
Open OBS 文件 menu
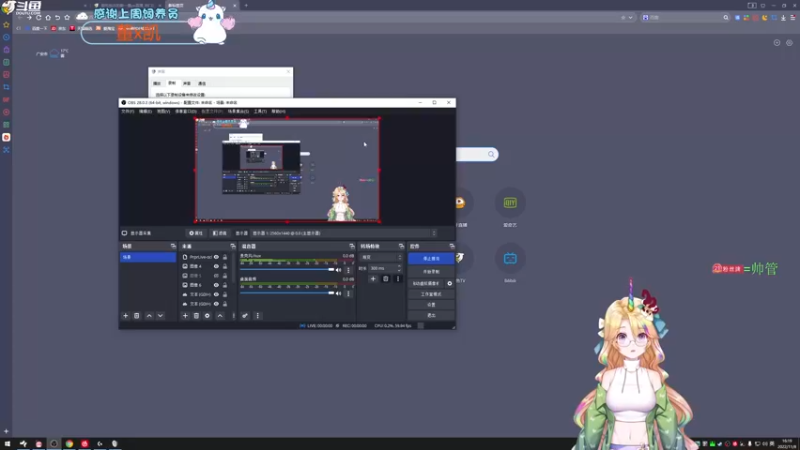(128, 111)
